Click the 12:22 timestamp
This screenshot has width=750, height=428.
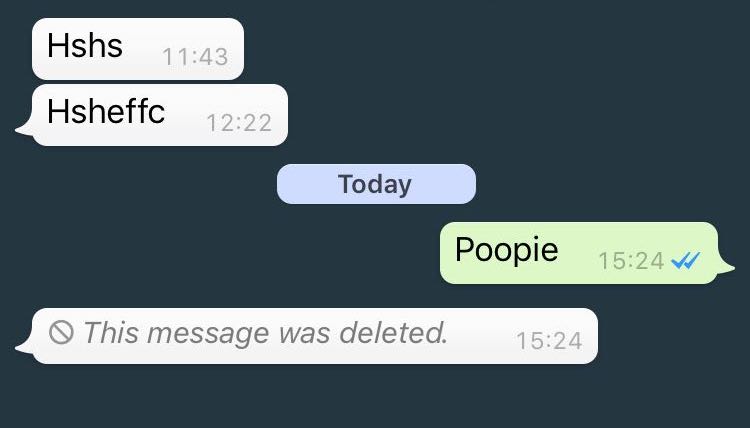(239, 123)
